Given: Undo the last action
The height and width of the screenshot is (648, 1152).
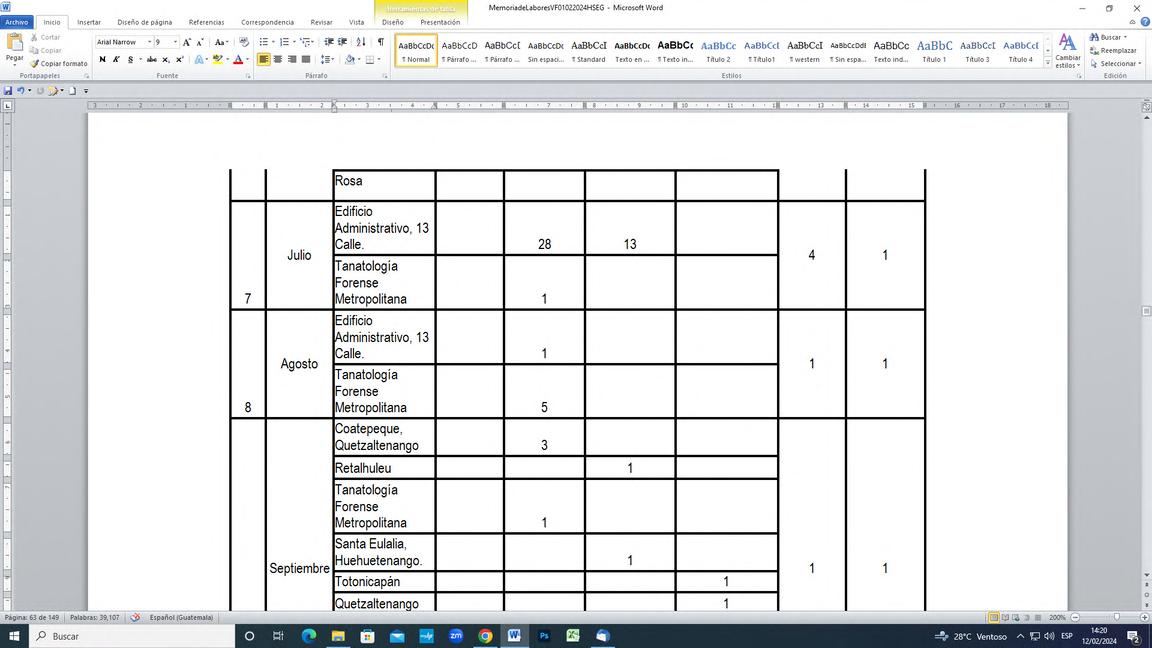Looking at the screenshot, I should coord(21,90).
